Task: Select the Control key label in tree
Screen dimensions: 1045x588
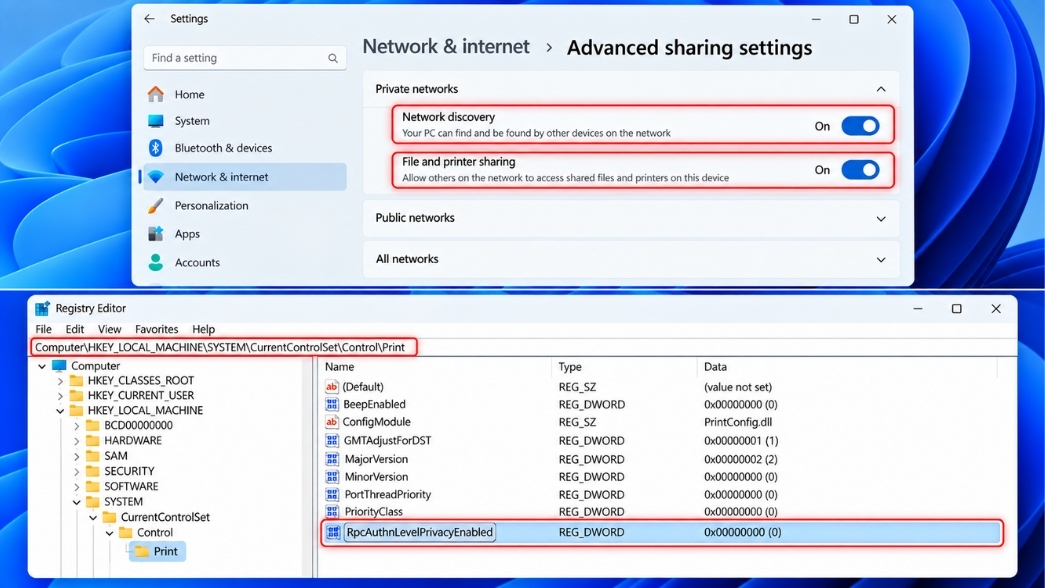Action: [x=155, y=533]
